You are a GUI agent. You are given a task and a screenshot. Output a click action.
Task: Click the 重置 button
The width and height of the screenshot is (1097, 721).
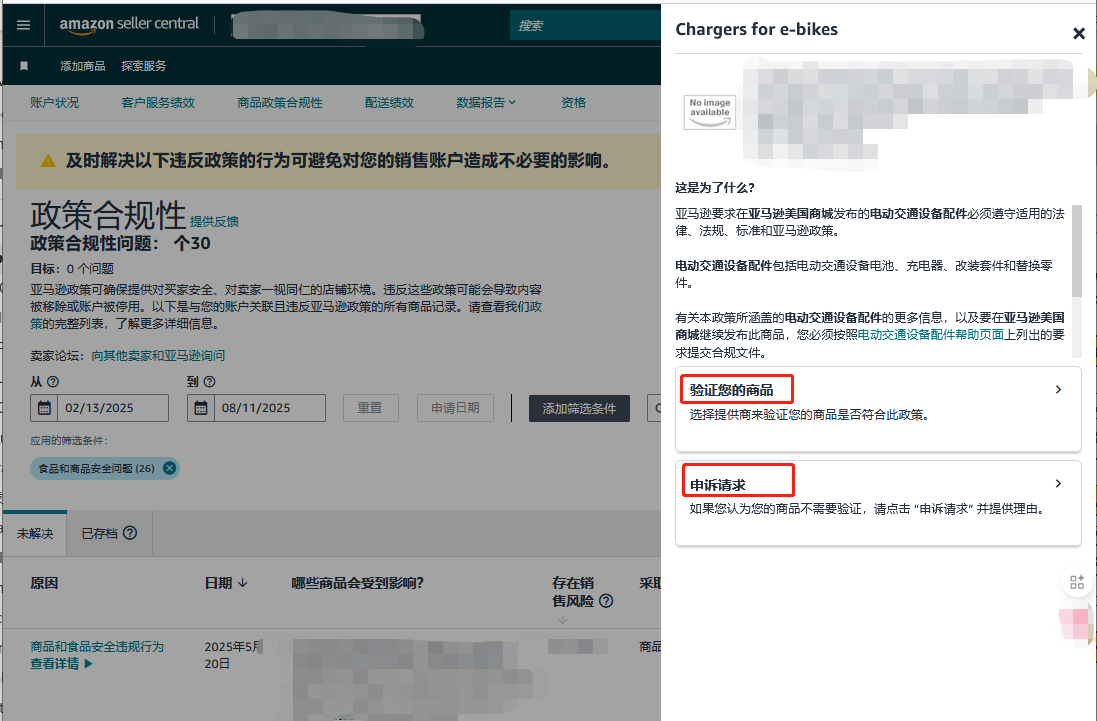point(371,408)
